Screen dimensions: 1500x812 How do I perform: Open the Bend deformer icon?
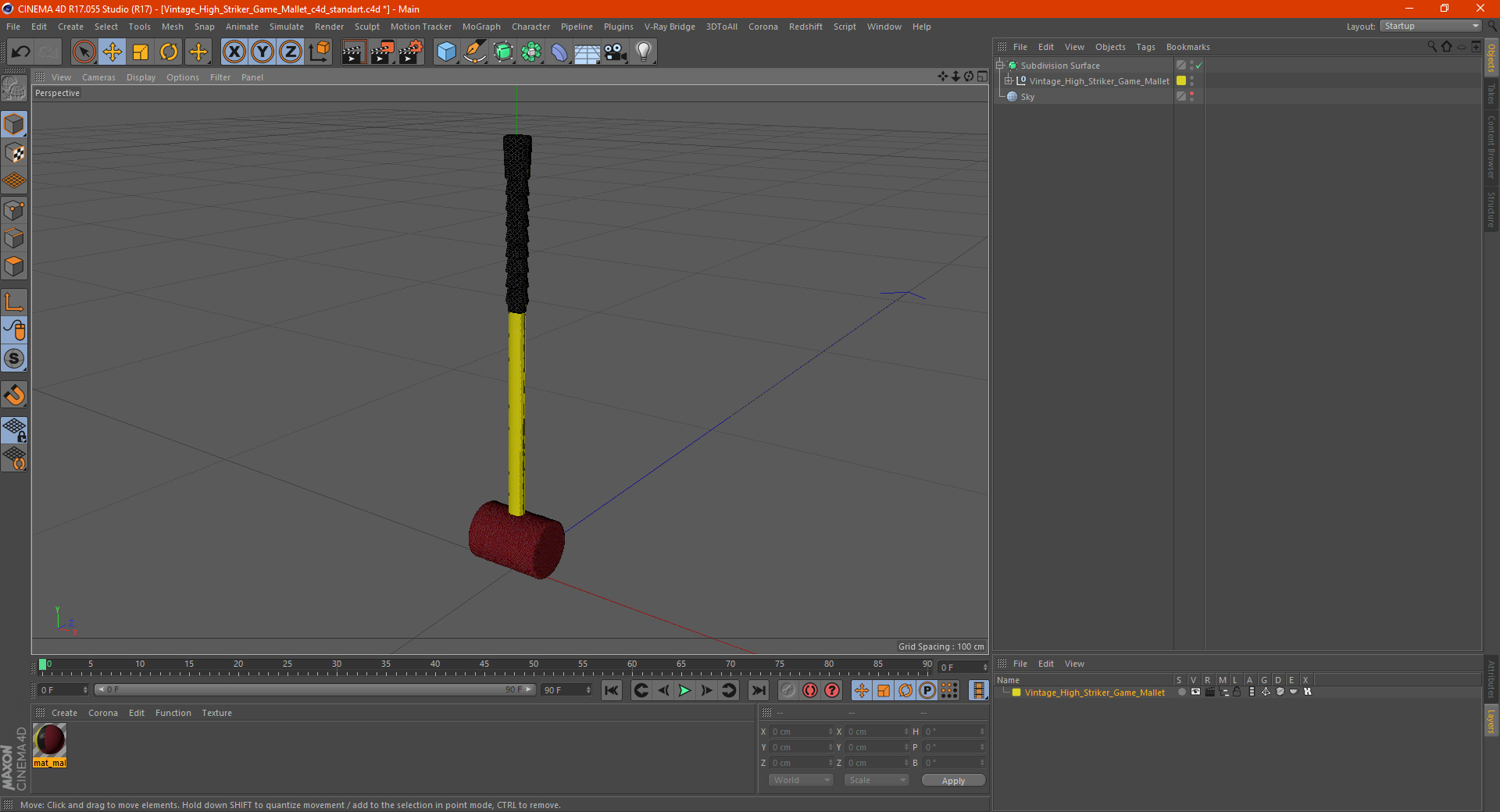[559, 52]
